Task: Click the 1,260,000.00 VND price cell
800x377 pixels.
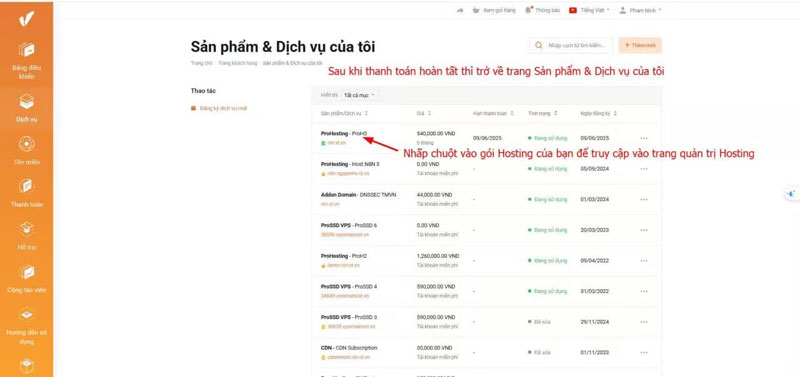Action: coord(438,256)
